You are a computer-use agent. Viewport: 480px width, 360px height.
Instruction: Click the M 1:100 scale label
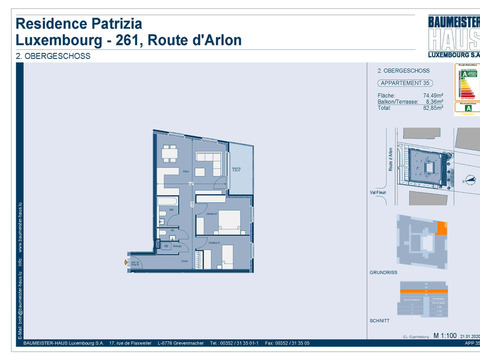[x=445, y=335]
